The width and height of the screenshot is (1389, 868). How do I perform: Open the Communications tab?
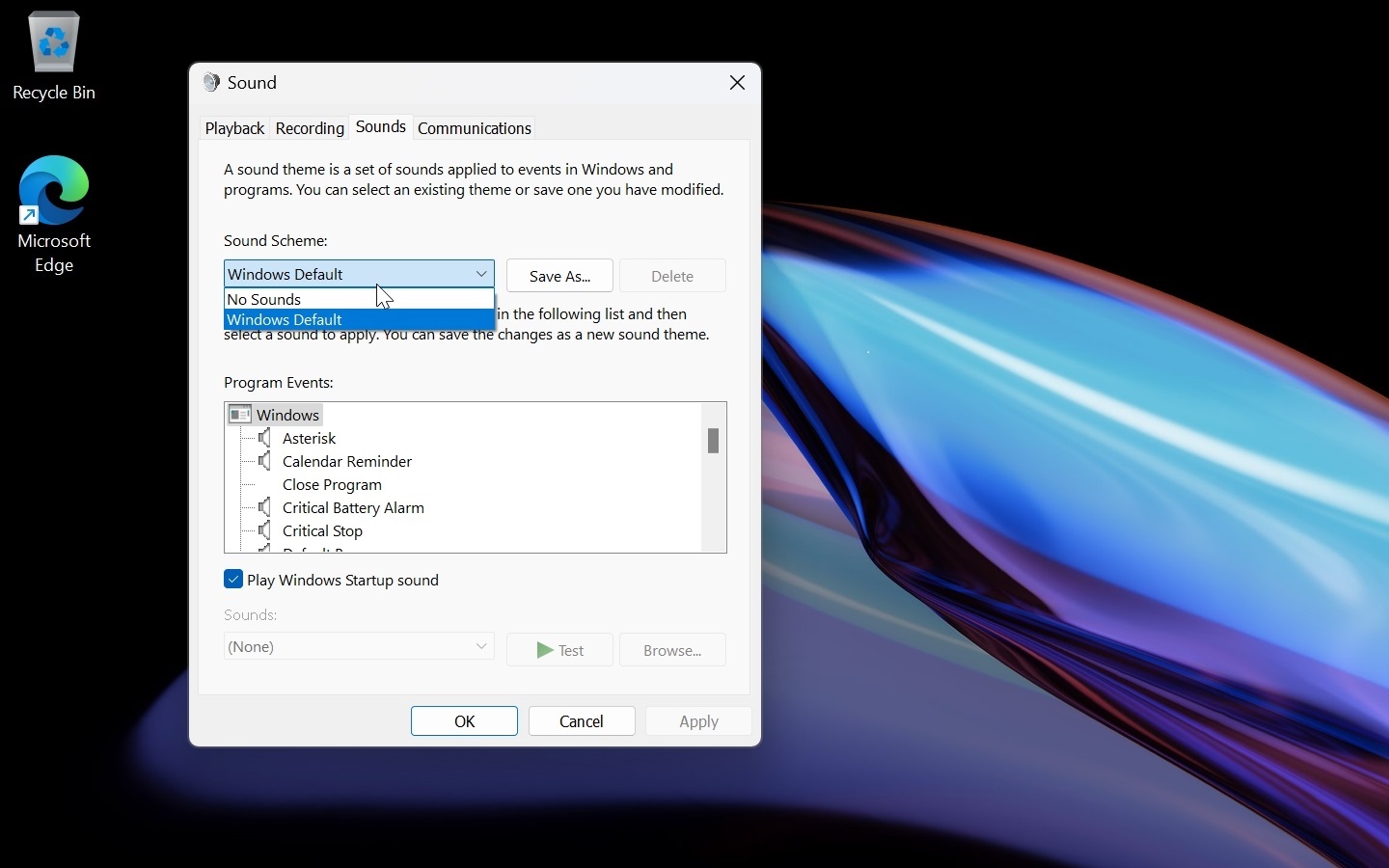475,128
